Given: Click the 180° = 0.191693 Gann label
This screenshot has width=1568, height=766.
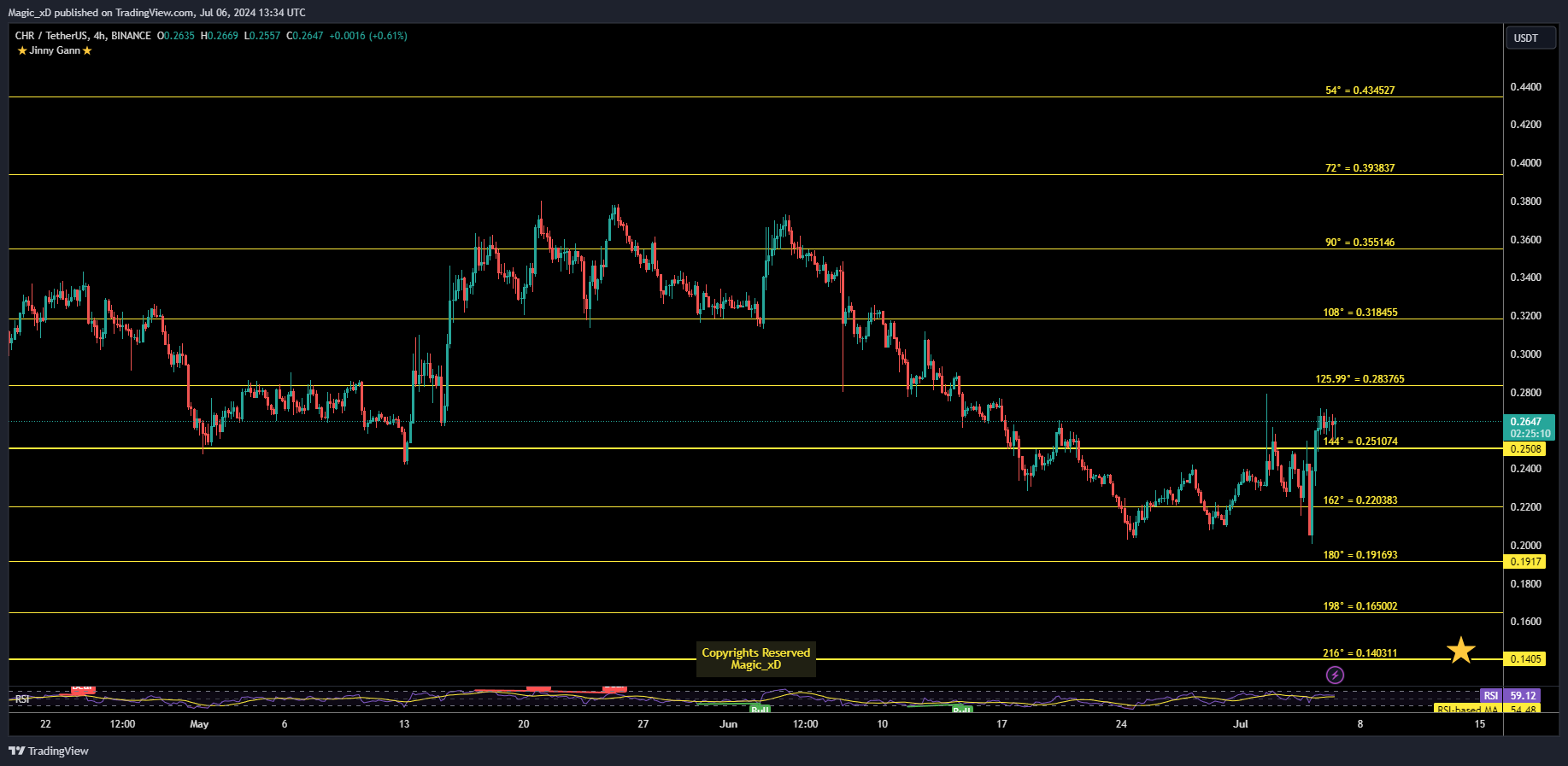Looking at the screenshot, I should (x=1360, y=554).
